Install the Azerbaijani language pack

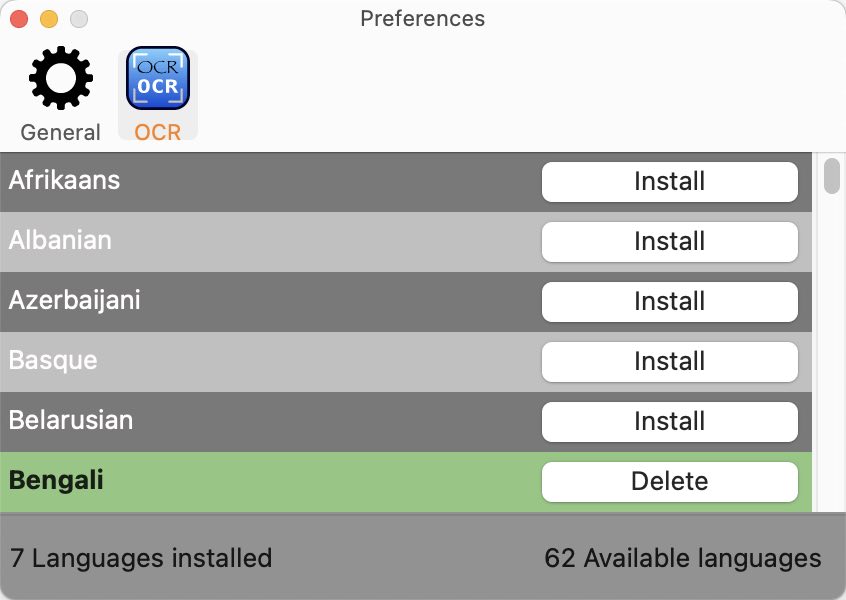click(670, 302)
